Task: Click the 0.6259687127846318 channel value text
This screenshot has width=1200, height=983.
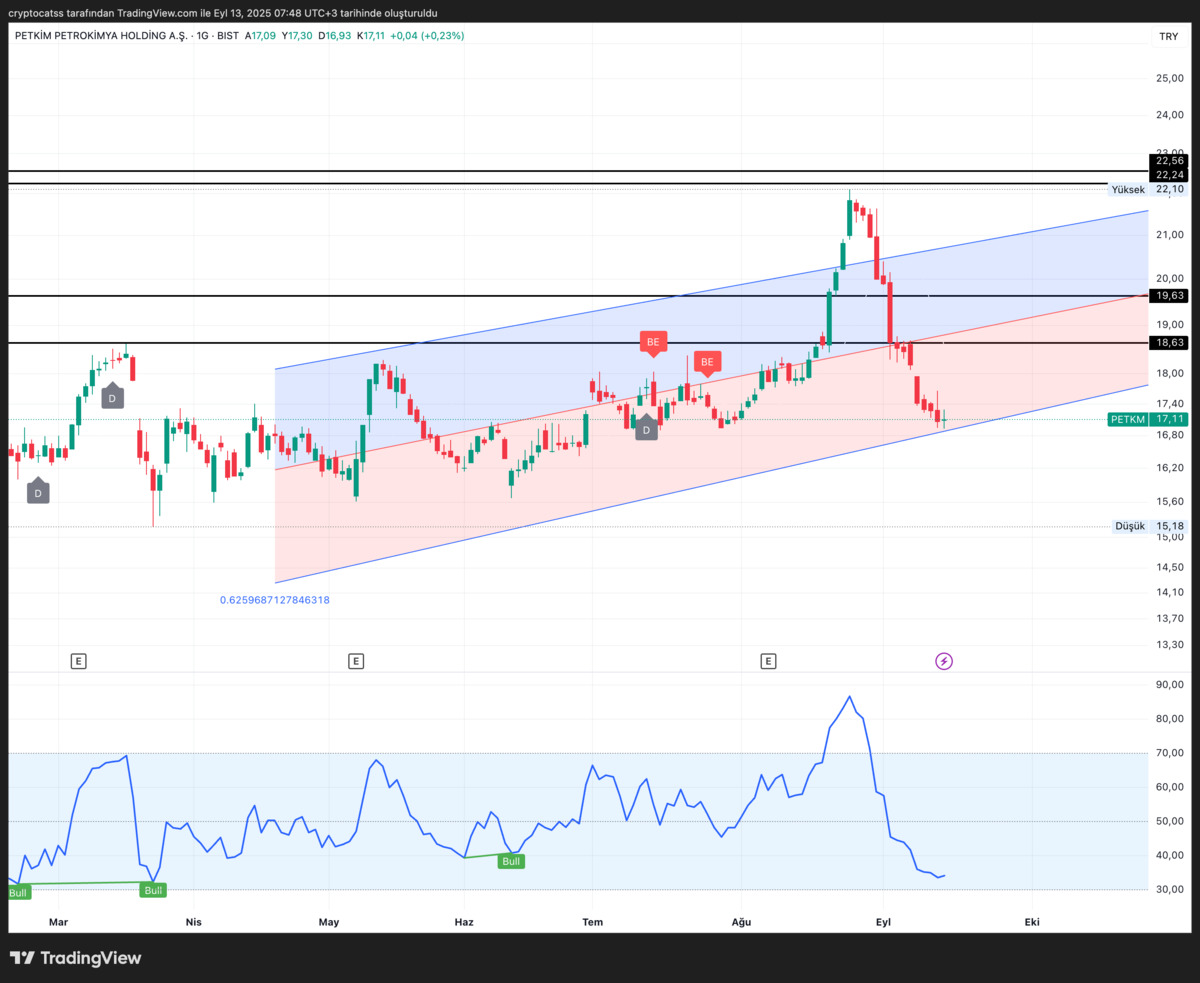Action: [275, 600]
